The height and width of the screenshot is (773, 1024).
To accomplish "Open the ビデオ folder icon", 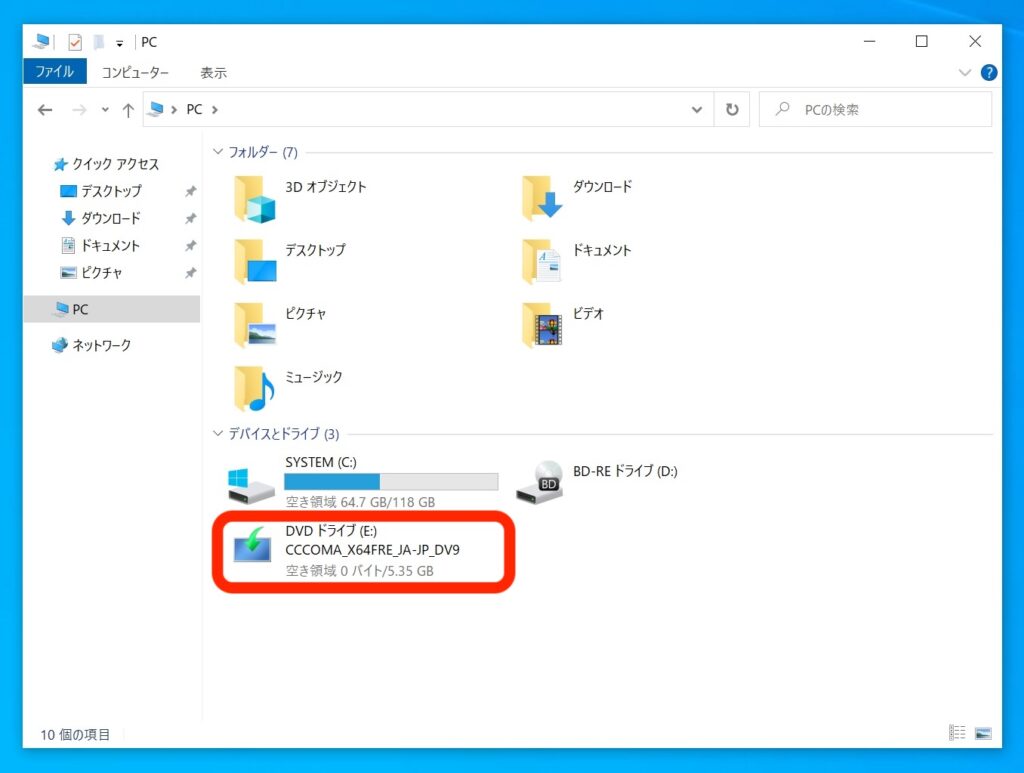I will (x=542, y=325).
